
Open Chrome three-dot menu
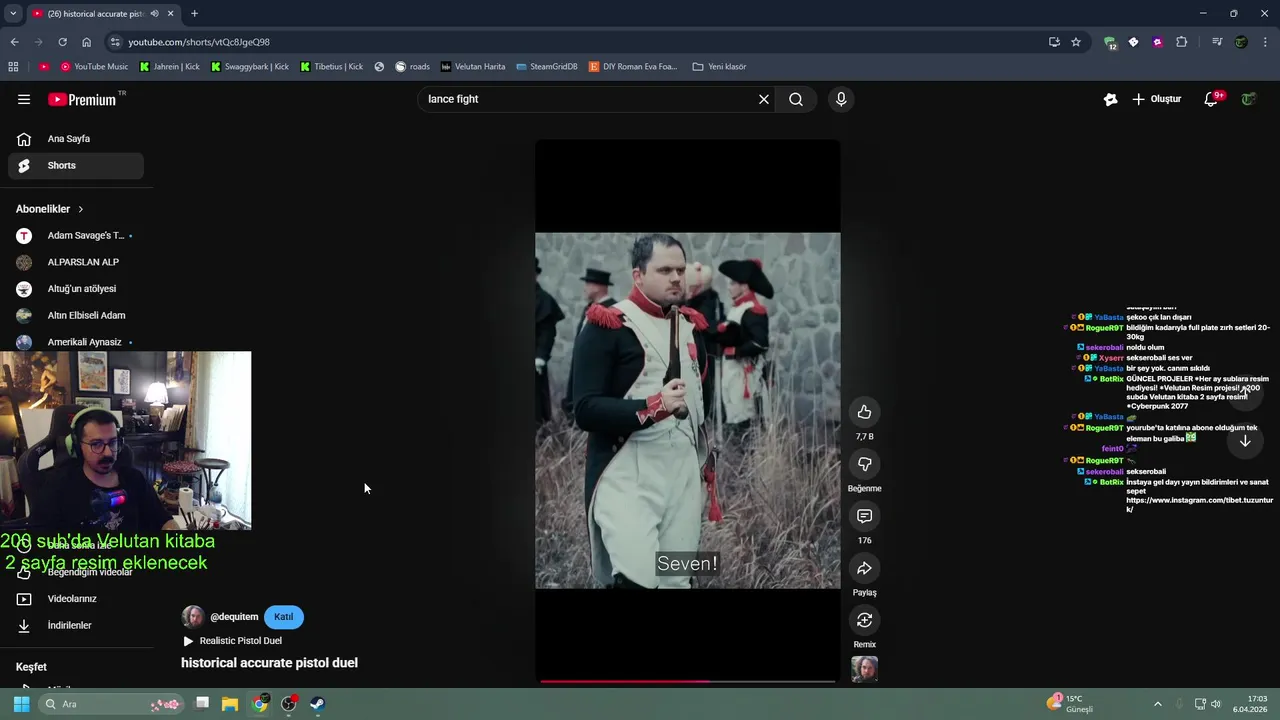coord(1266,42)
